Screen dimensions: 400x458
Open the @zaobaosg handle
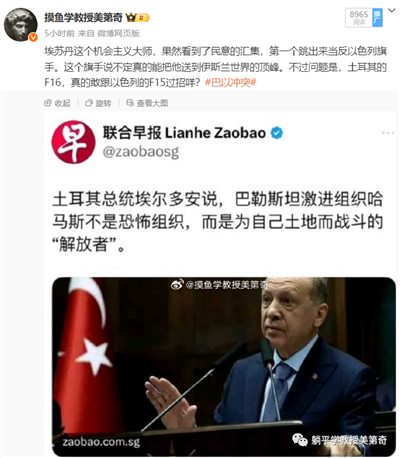[x=141, y=152]
